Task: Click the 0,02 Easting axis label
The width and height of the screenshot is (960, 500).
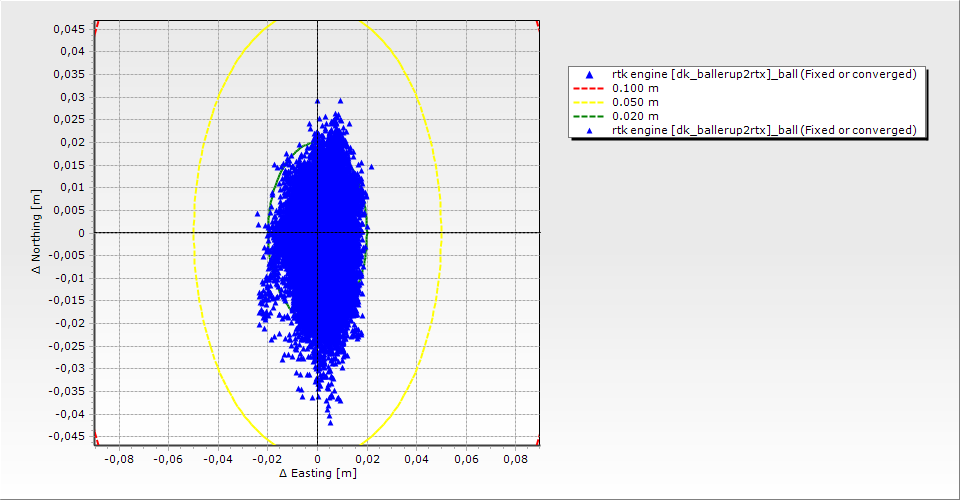Action: 367,459
